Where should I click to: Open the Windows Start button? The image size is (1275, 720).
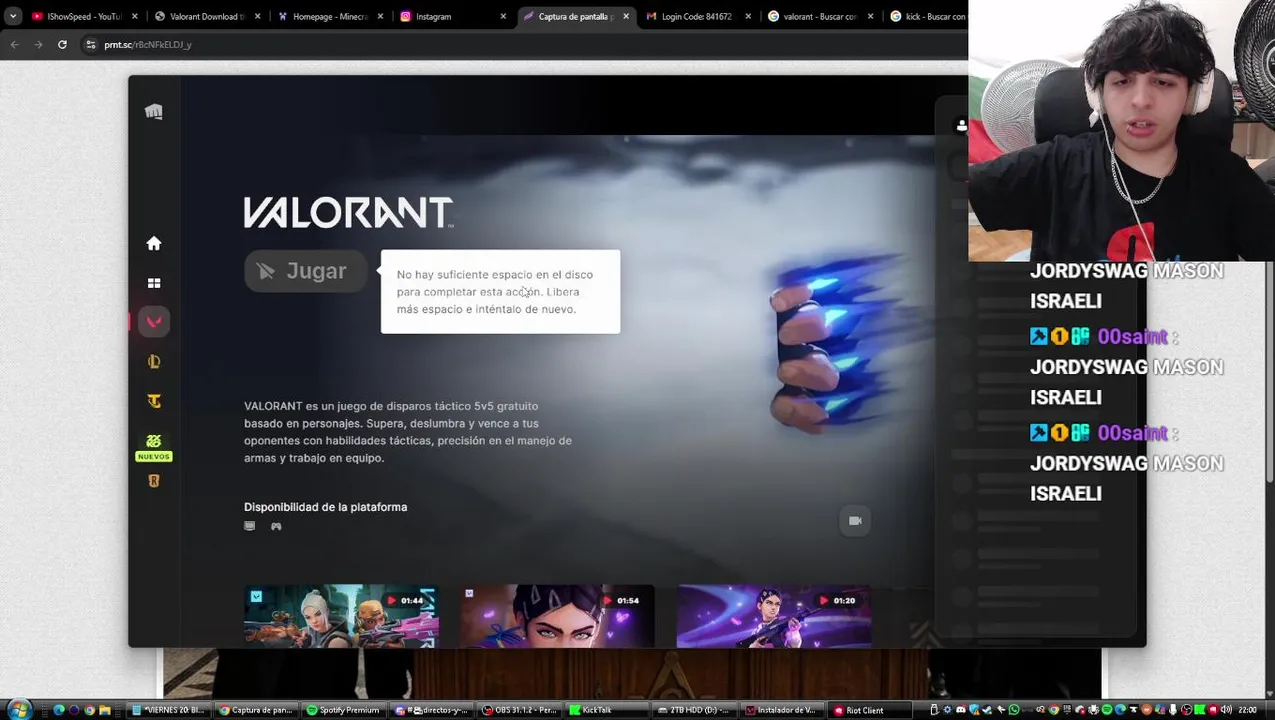(x=20, y=710)
